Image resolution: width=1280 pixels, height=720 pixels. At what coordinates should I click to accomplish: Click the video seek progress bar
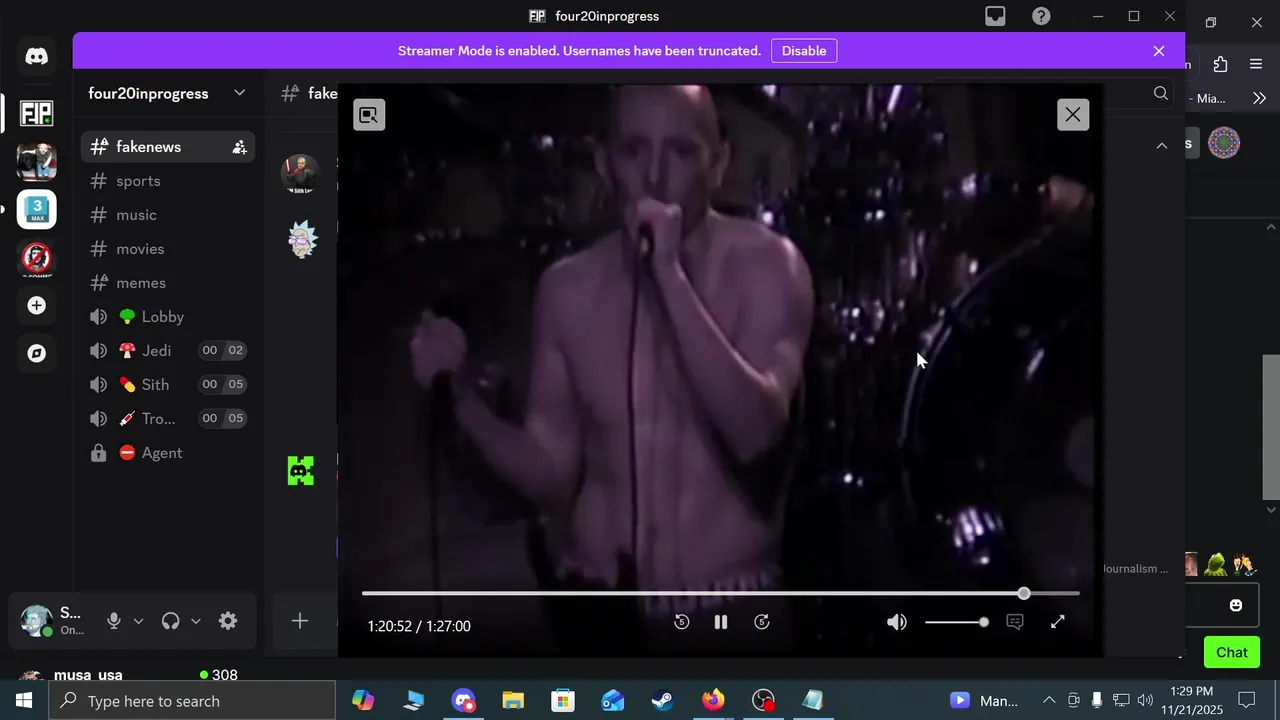(x=720, y=594)
